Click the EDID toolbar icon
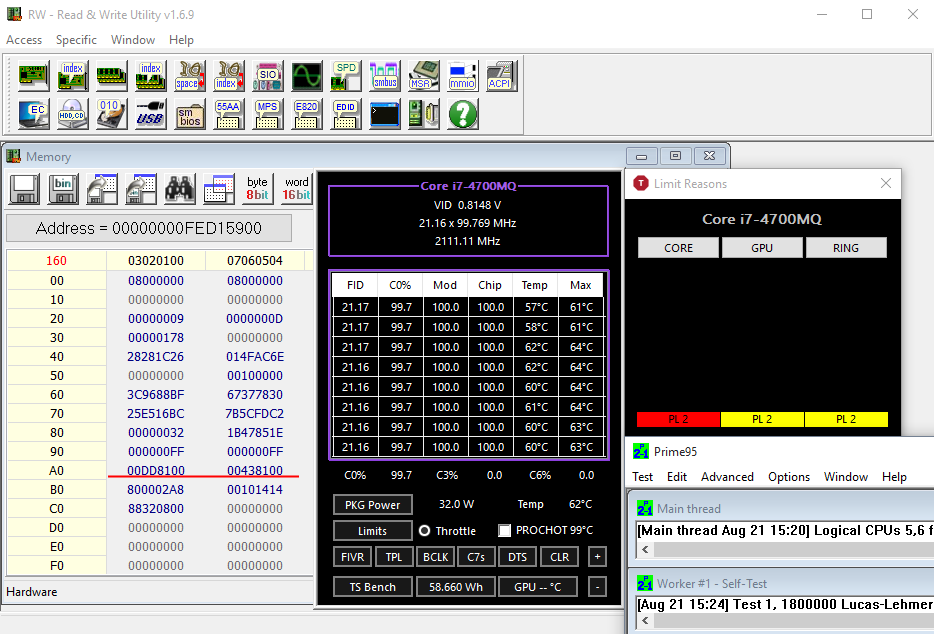The height and width of the screenshot is (634, 934). (x=345, y=113)
